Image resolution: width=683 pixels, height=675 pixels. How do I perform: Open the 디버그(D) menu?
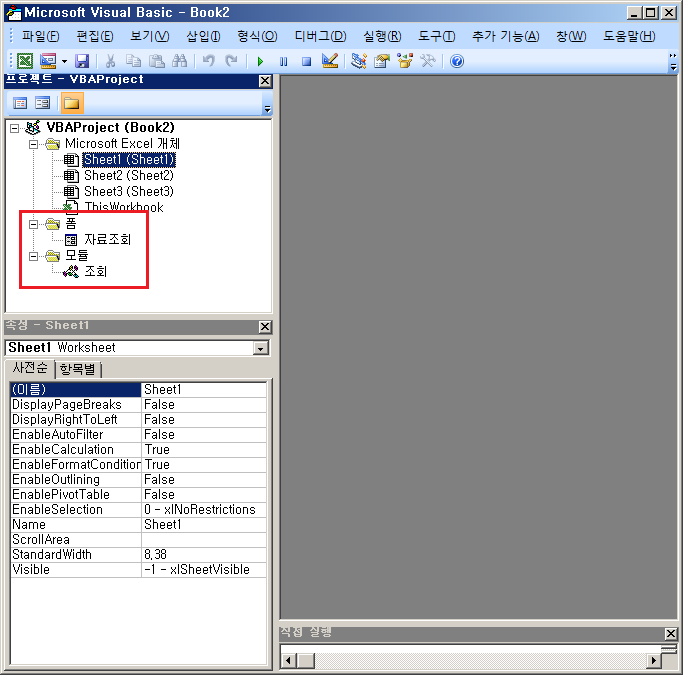(x=320, y=36)
